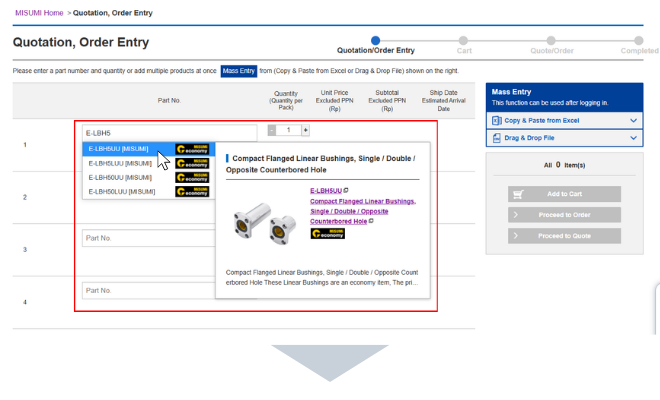
Task: Click the arrow icon on Proceed to Quote
Action: pyautogui.click(x=516, y=236)
